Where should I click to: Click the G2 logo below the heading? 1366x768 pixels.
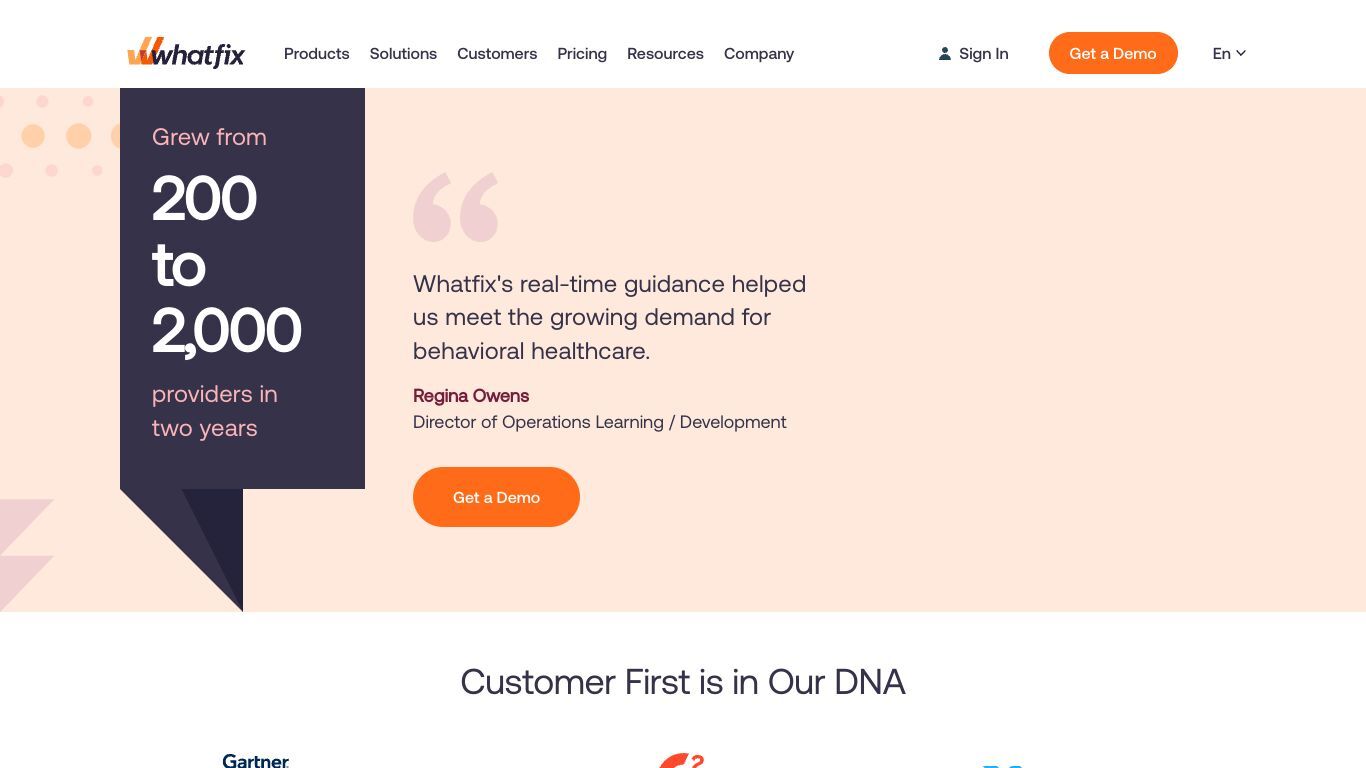[682, 761]
